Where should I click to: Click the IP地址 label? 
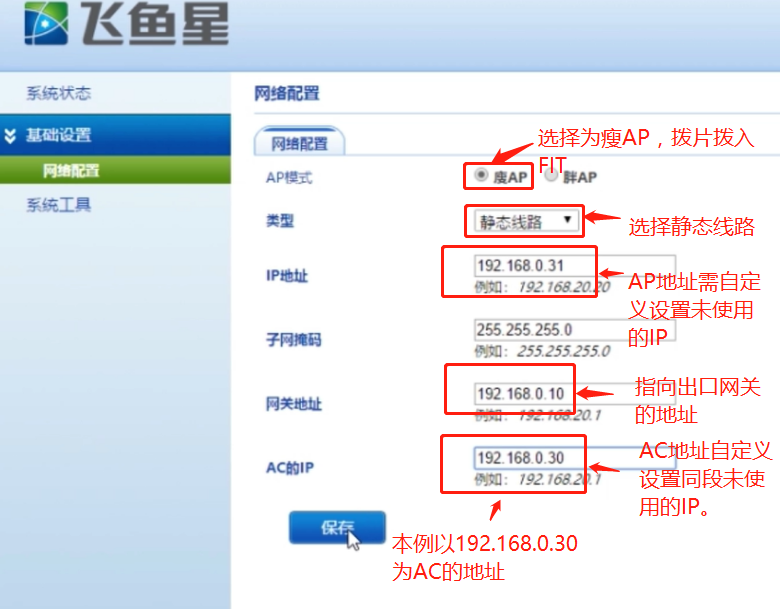point(287,275)
